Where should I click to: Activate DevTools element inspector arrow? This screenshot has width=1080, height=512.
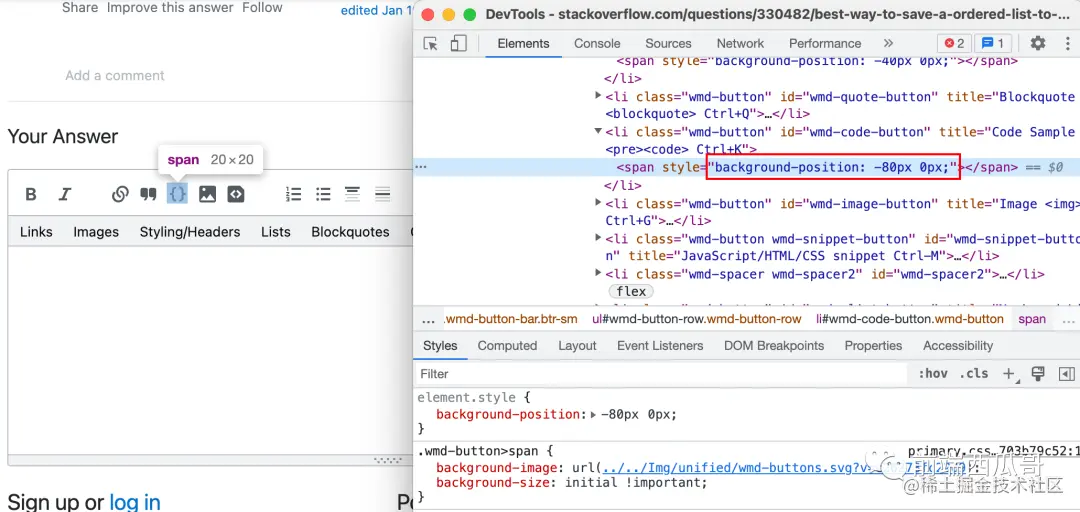coord(430,43)
